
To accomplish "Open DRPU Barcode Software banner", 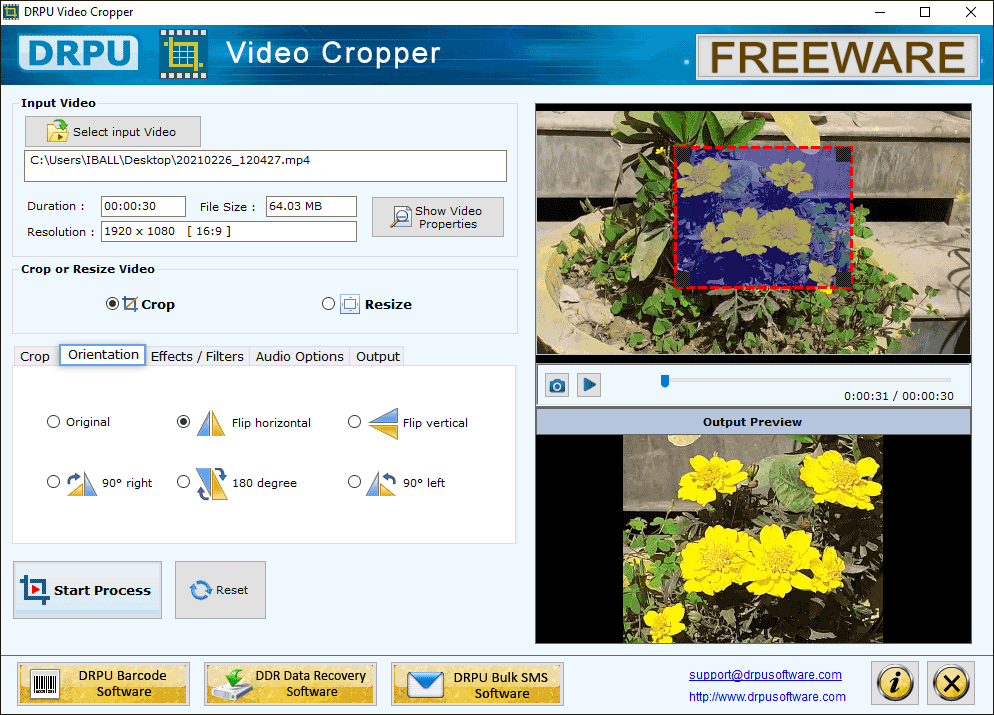I will tap(103, 684).
